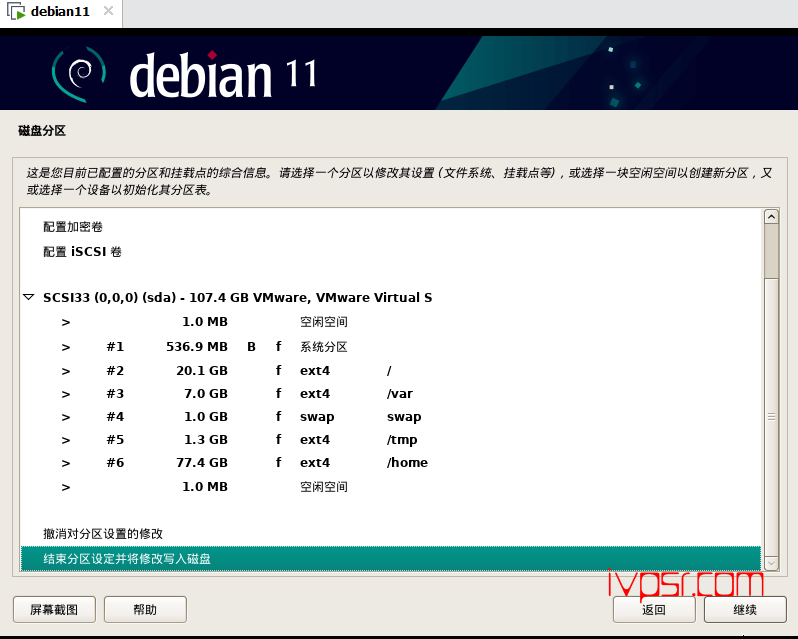Click the B bootable flag on #1
Viewport: 798px width, 639px height.
click(x=251, y=347)
